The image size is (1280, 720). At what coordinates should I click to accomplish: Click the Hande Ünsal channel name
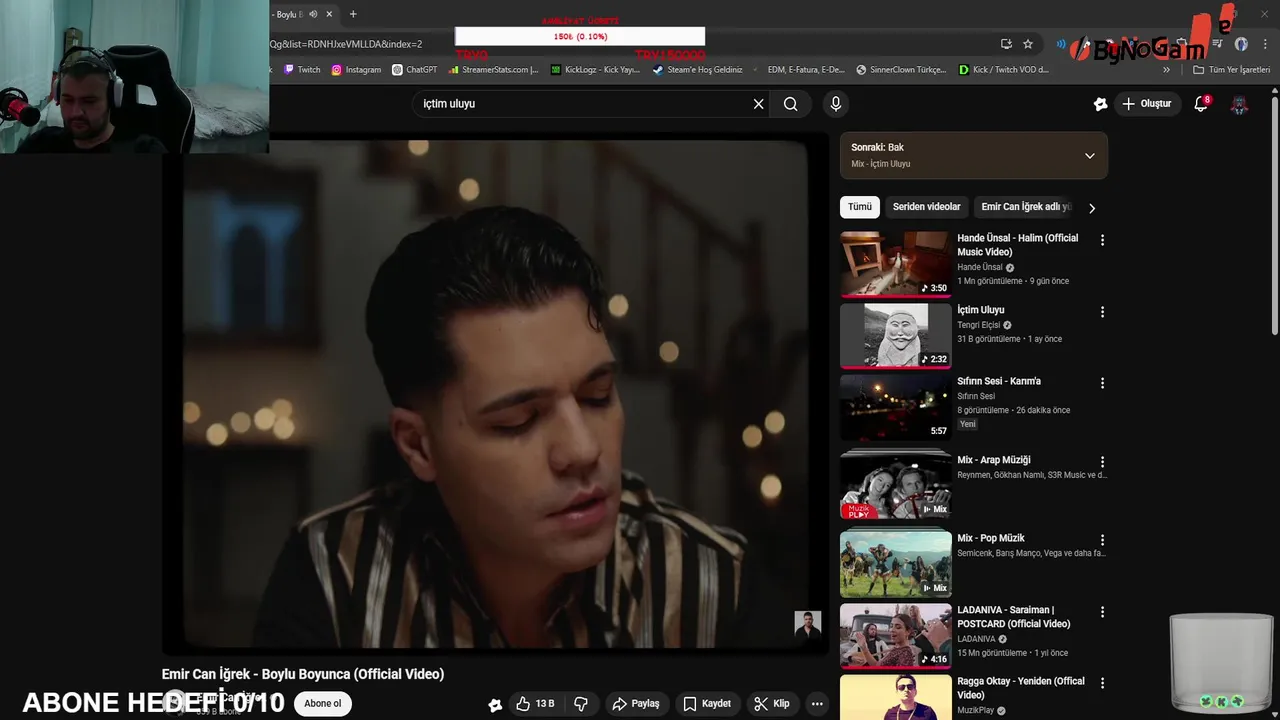tap(979, 268)
